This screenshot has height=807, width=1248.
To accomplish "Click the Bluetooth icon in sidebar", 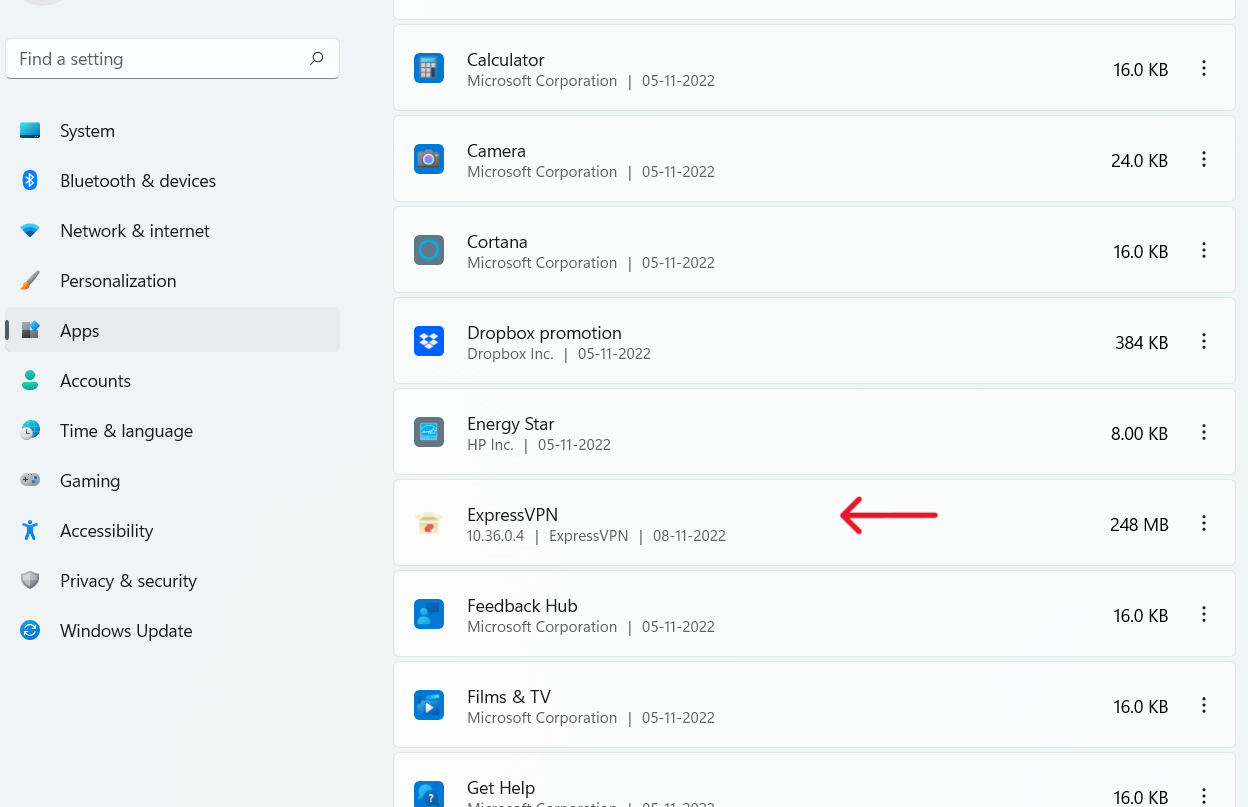I will pyautogui.click(x=30, y=181).
